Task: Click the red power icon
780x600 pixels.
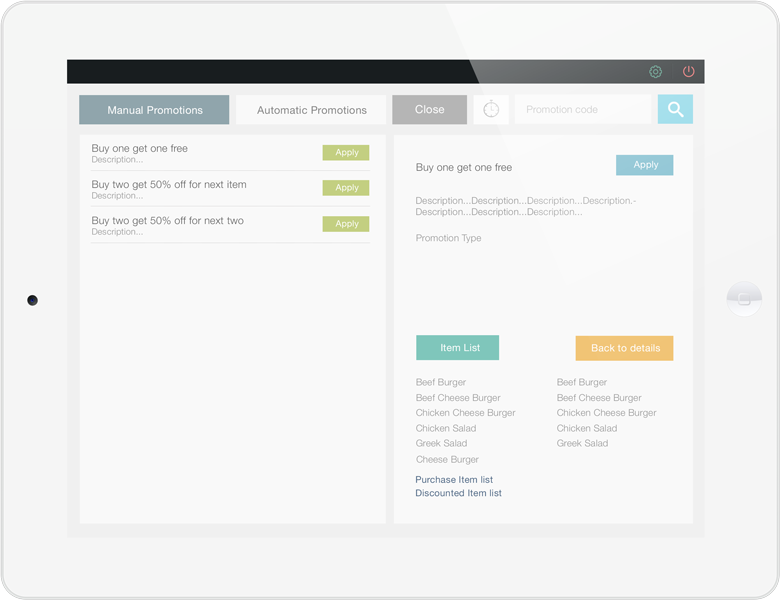Action: point(688,72)
